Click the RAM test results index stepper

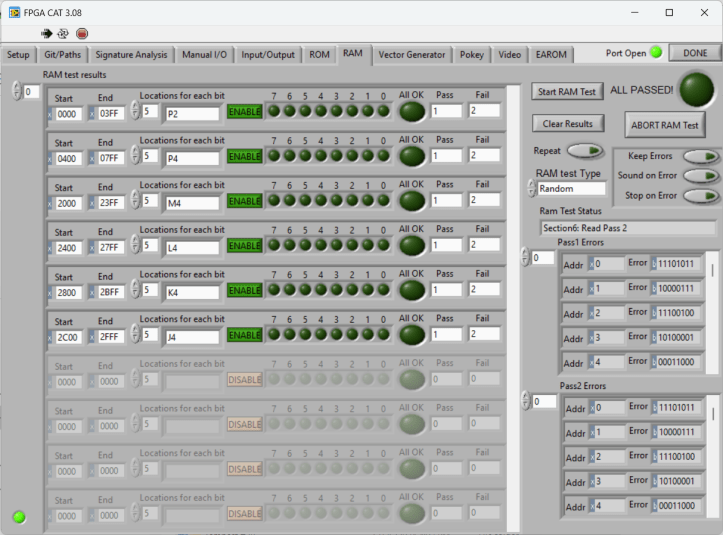16,92
